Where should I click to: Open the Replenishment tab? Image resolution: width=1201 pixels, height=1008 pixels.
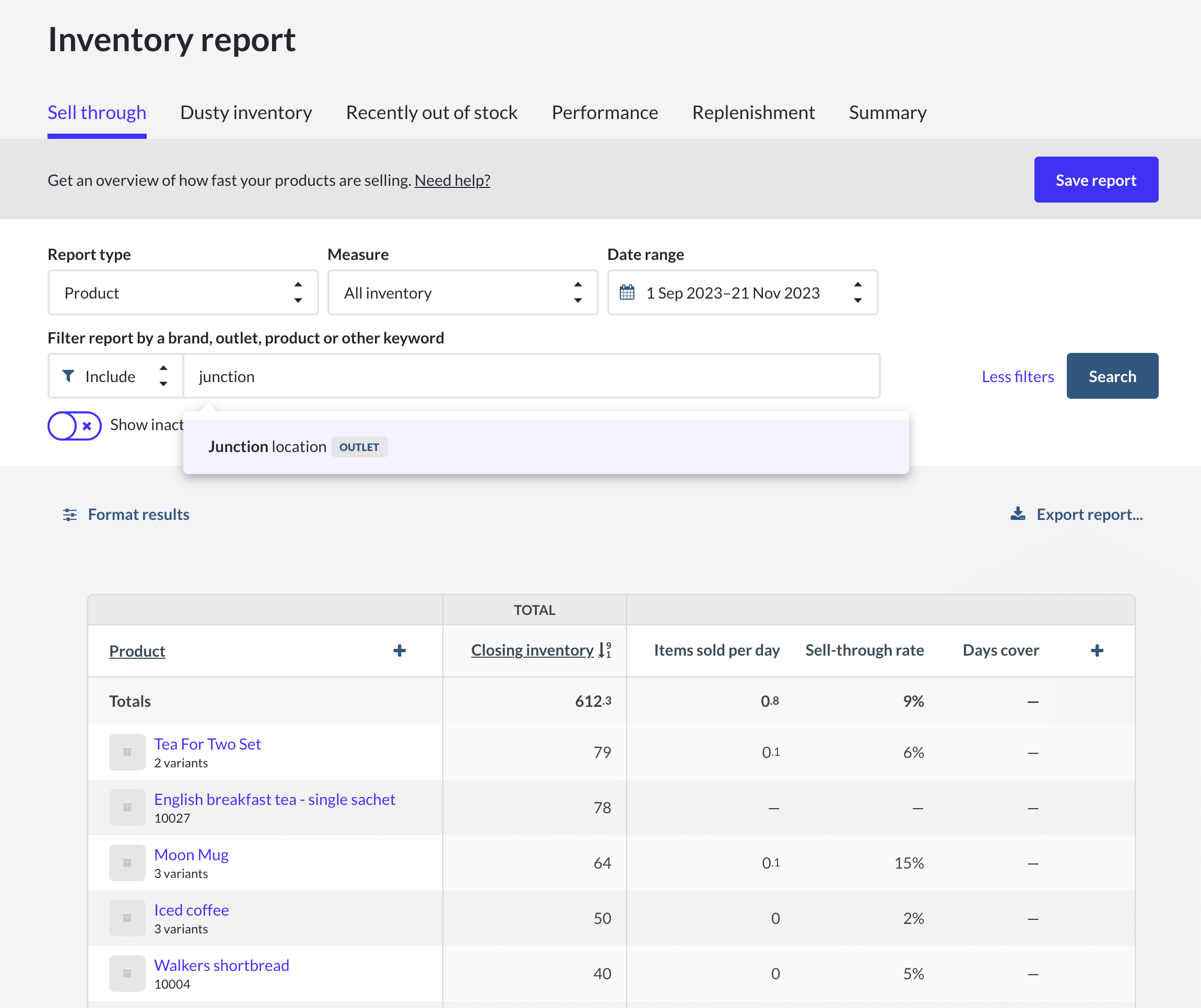753,113
